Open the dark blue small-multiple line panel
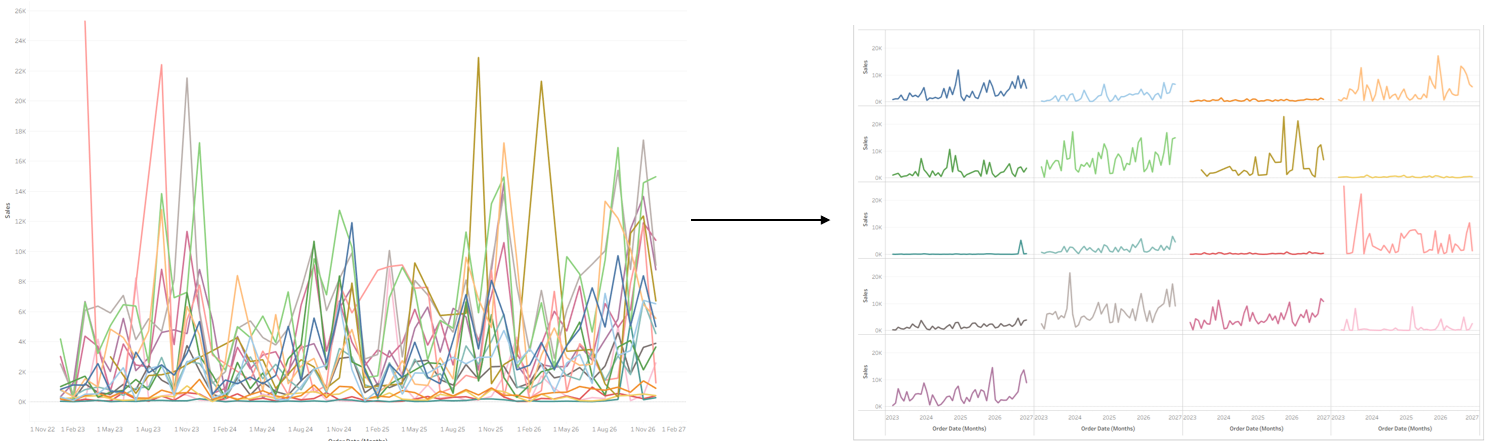 959,68
